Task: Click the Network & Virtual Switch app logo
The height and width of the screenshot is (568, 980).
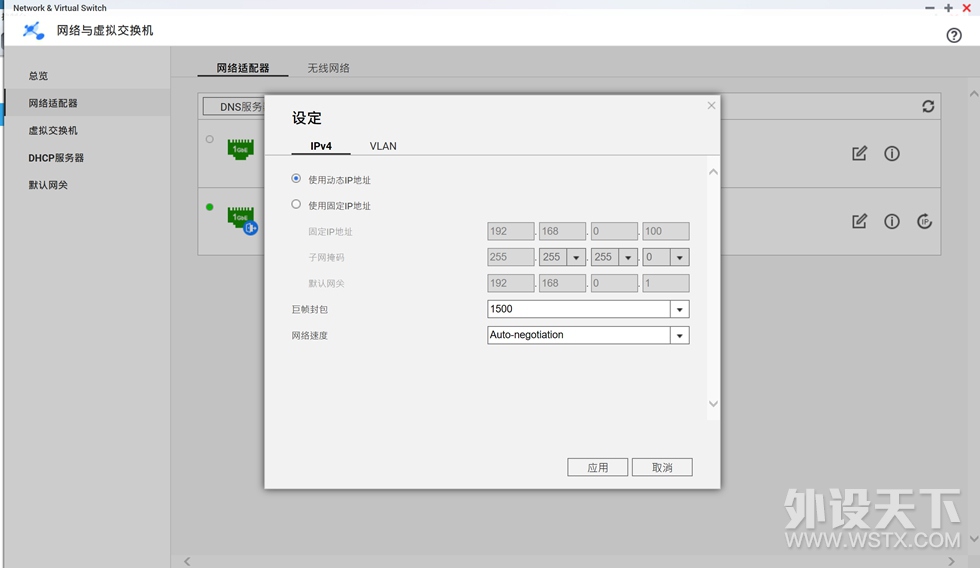Action: click(33, 30)
